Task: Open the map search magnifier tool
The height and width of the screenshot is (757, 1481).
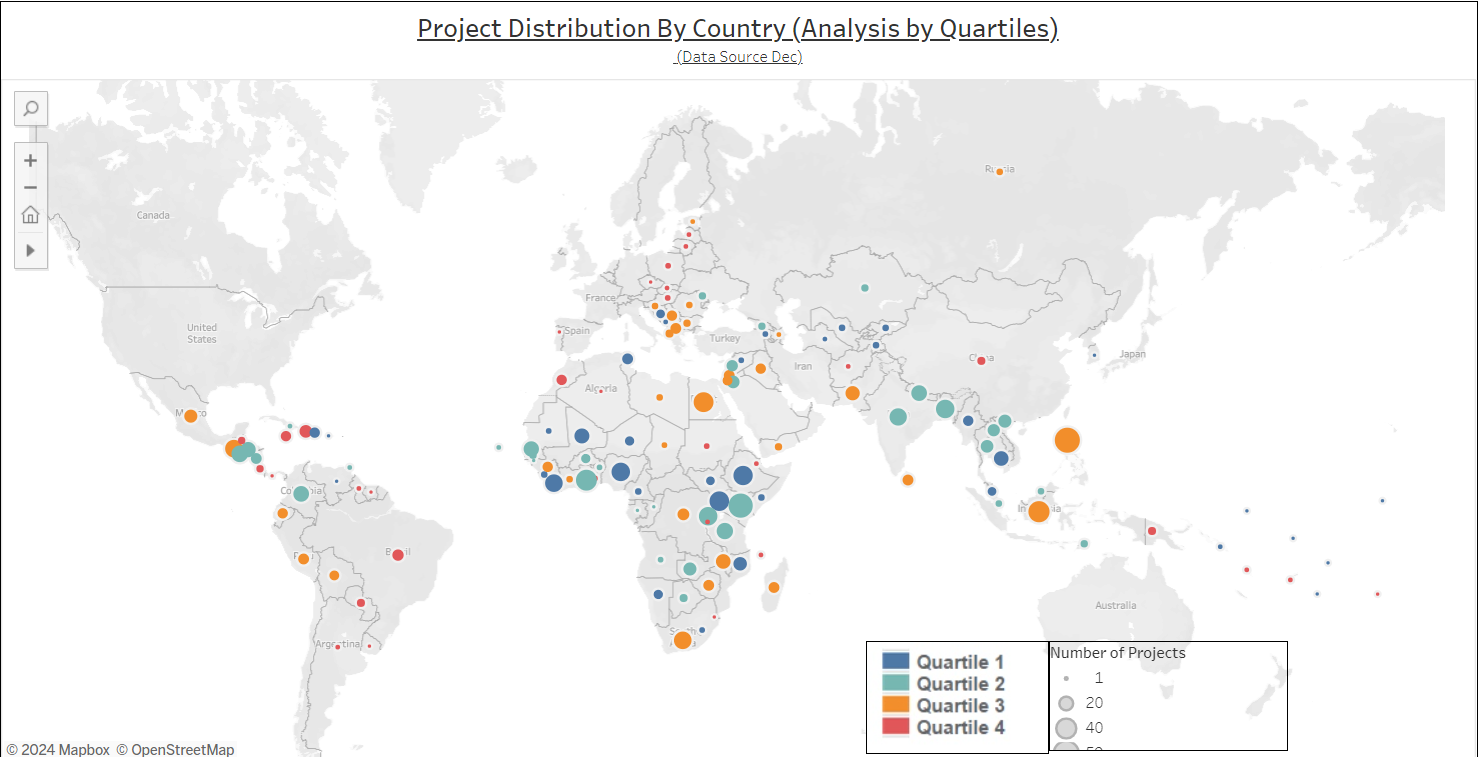Action: (x=31, y=108)
